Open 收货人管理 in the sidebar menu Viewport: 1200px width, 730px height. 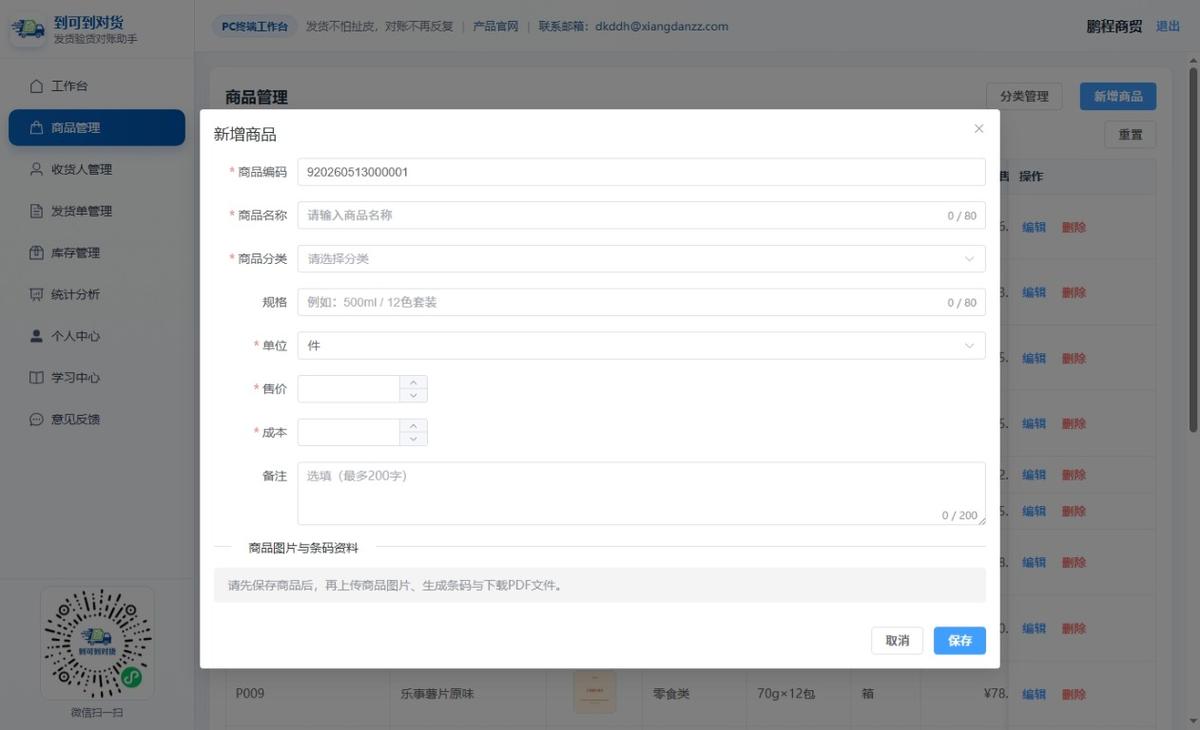click(97, 169)
